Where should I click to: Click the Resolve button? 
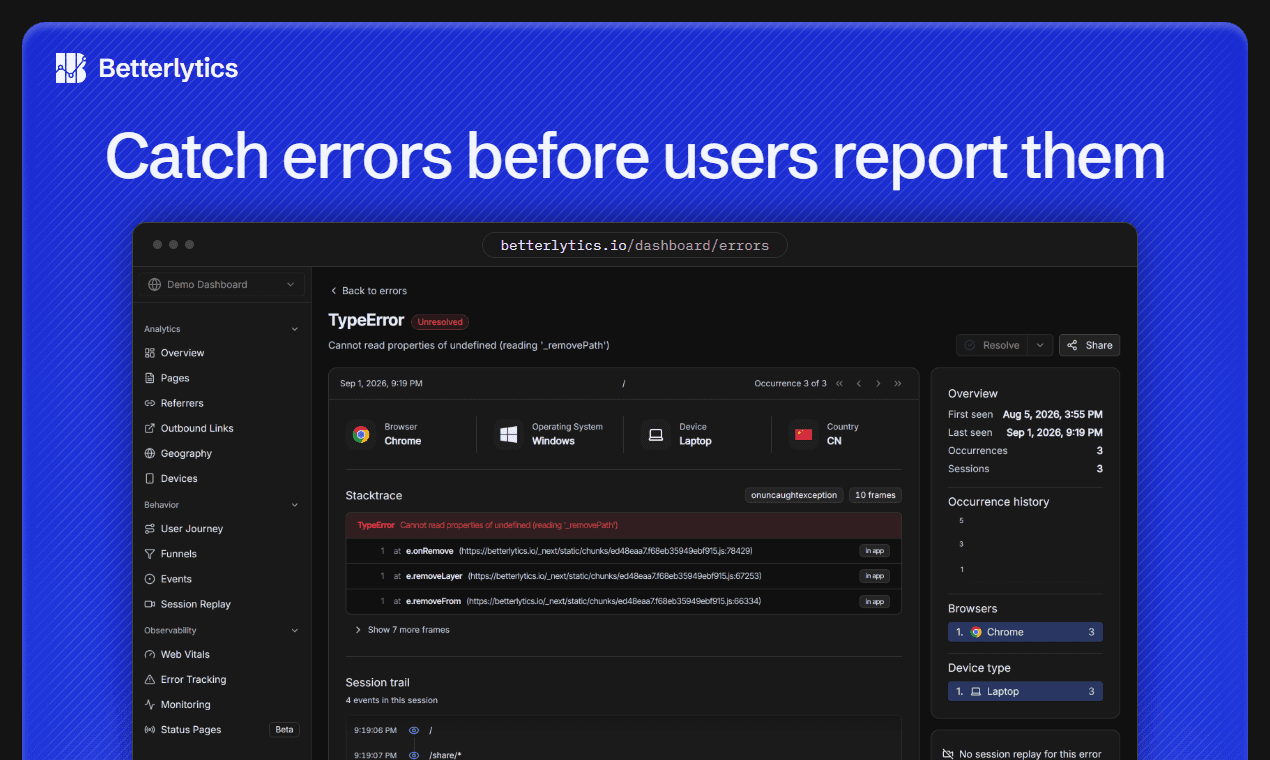[x=991, y=345]
